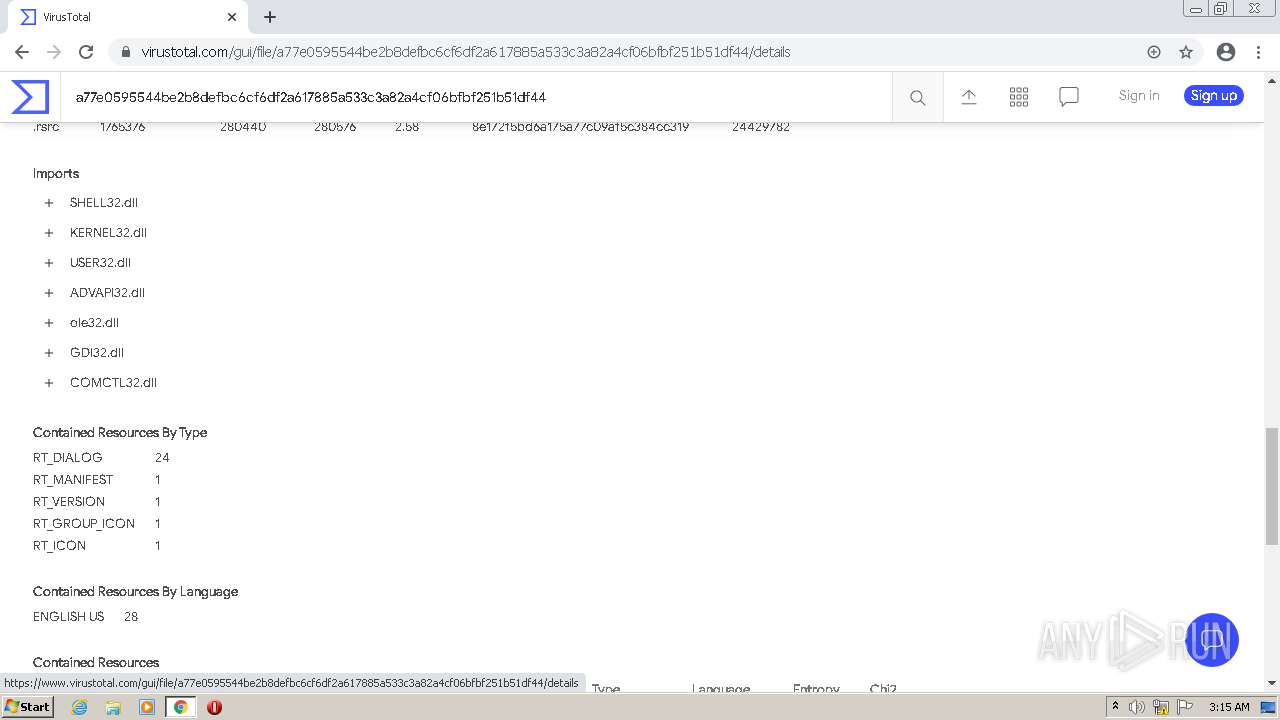Click the upload file icon

969,96
